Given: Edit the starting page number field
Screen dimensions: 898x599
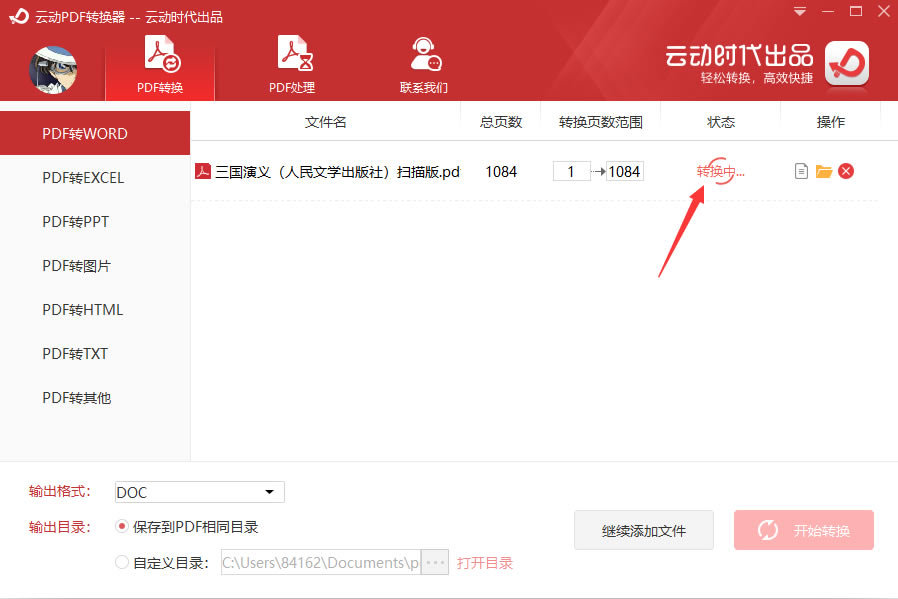Looking at the screenshot, I should (570, 171).
